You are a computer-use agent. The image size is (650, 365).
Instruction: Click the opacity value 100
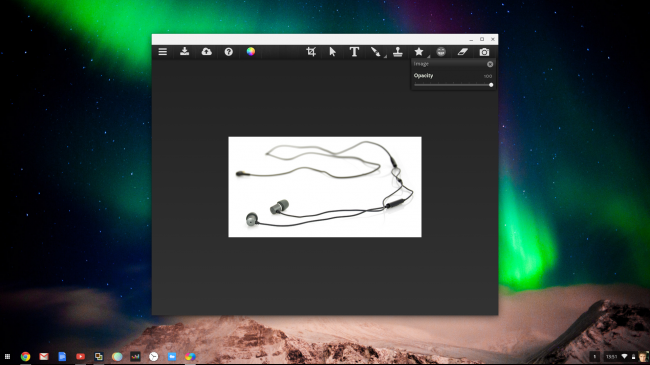click(488, 76)
